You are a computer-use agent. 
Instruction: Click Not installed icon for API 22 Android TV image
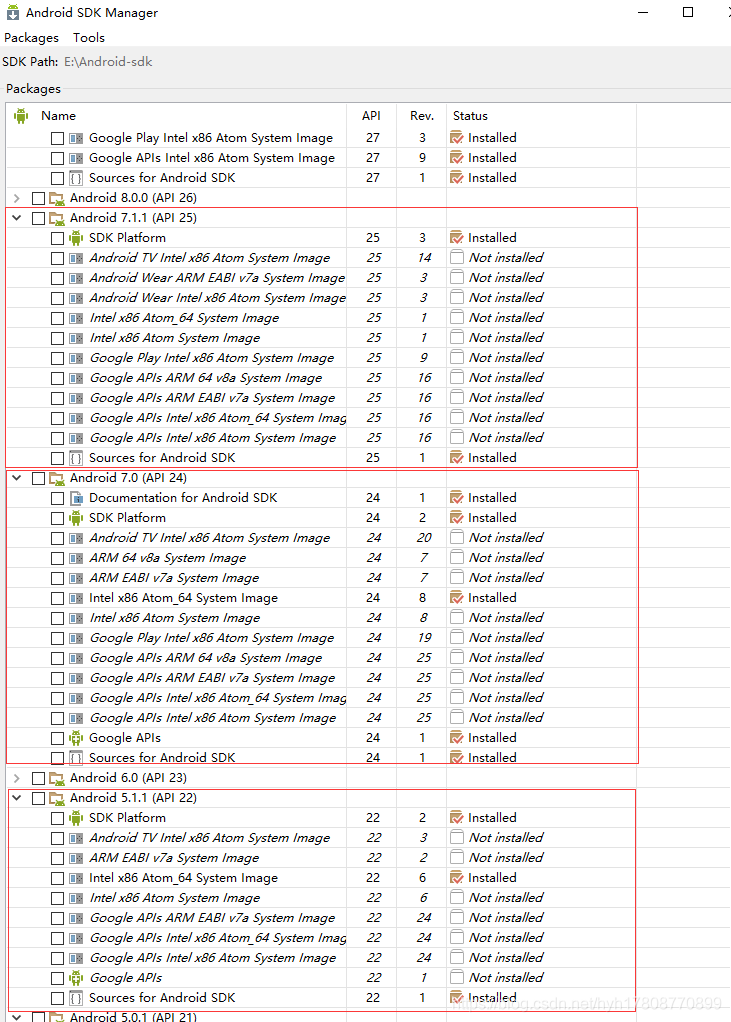pyautogui.click(x=457, y=838)
